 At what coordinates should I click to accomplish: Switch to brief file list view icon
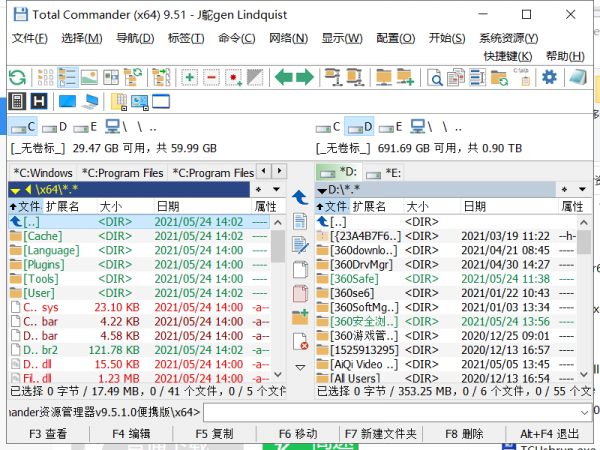45,77
